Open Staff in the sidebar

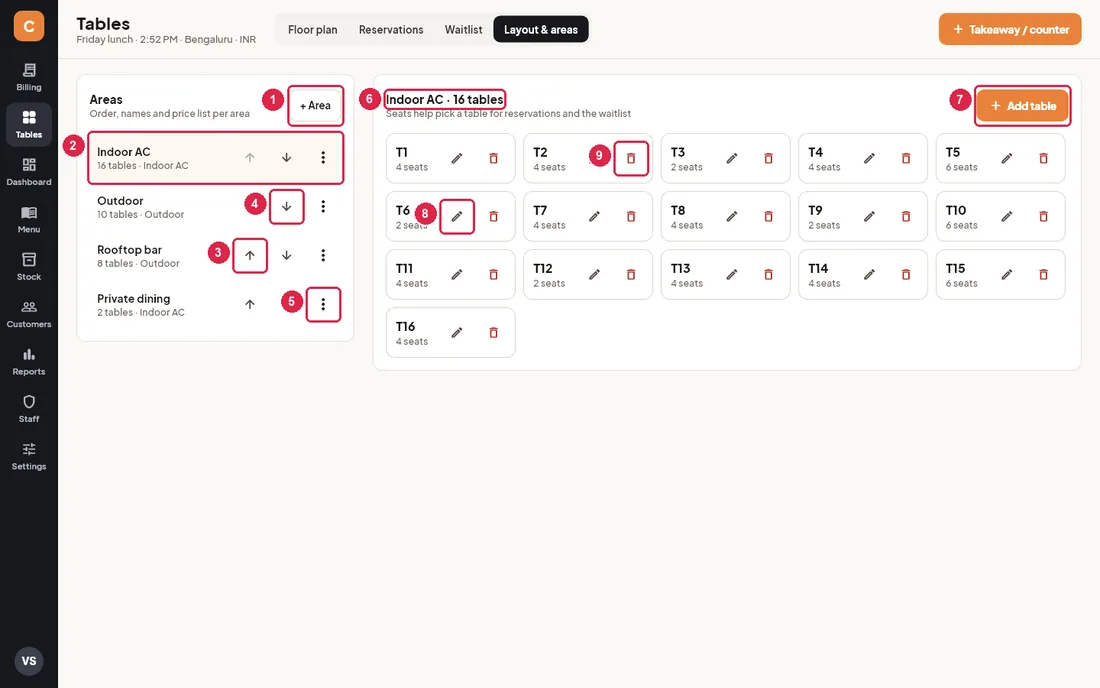pos(29,409)
